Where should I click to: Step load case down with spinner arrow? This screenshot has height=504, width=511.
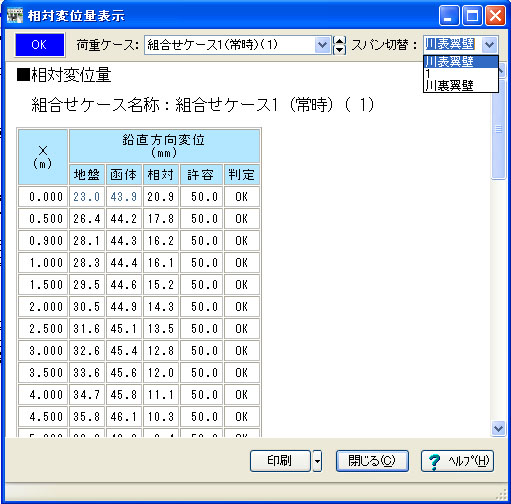[x=339, y=50]
